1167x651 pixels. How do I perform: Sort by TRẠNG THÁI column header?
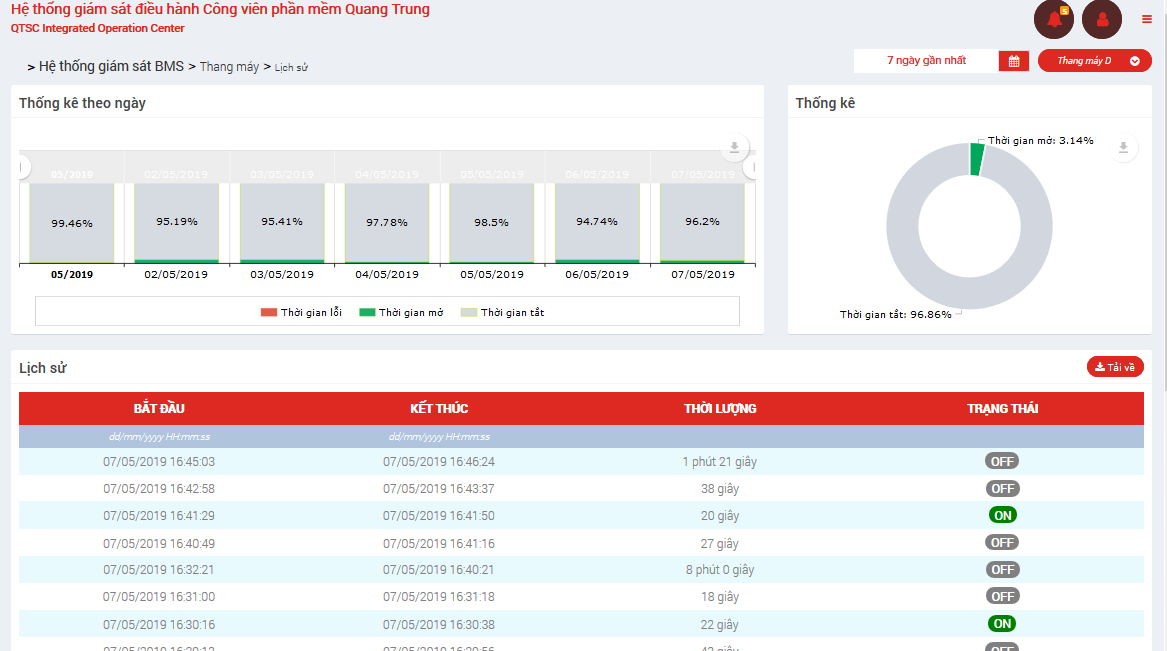1003,408
